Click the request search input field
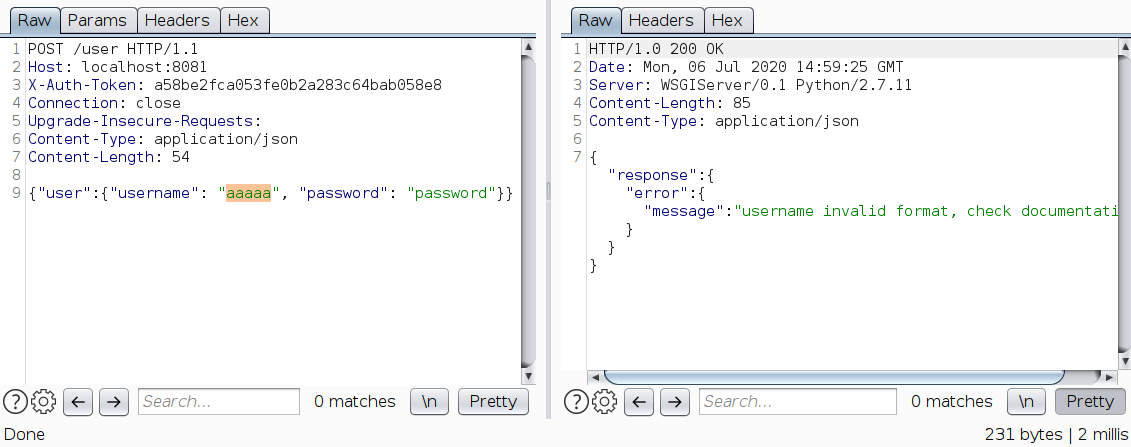1131x447 pixels. 218,402
